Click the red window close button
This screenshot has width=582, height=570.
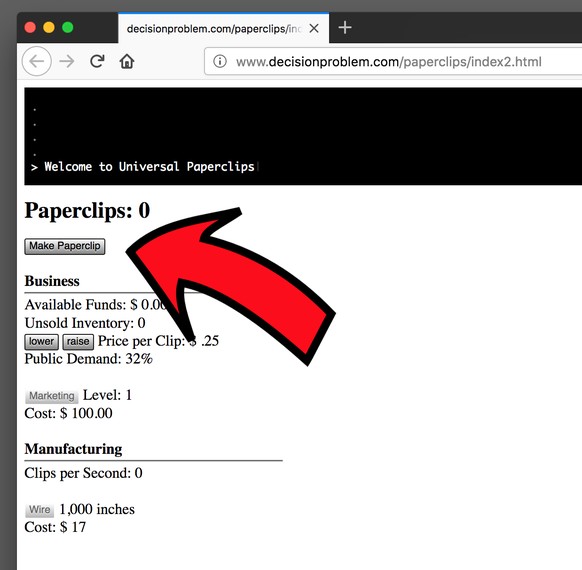(x=30, y=27)
